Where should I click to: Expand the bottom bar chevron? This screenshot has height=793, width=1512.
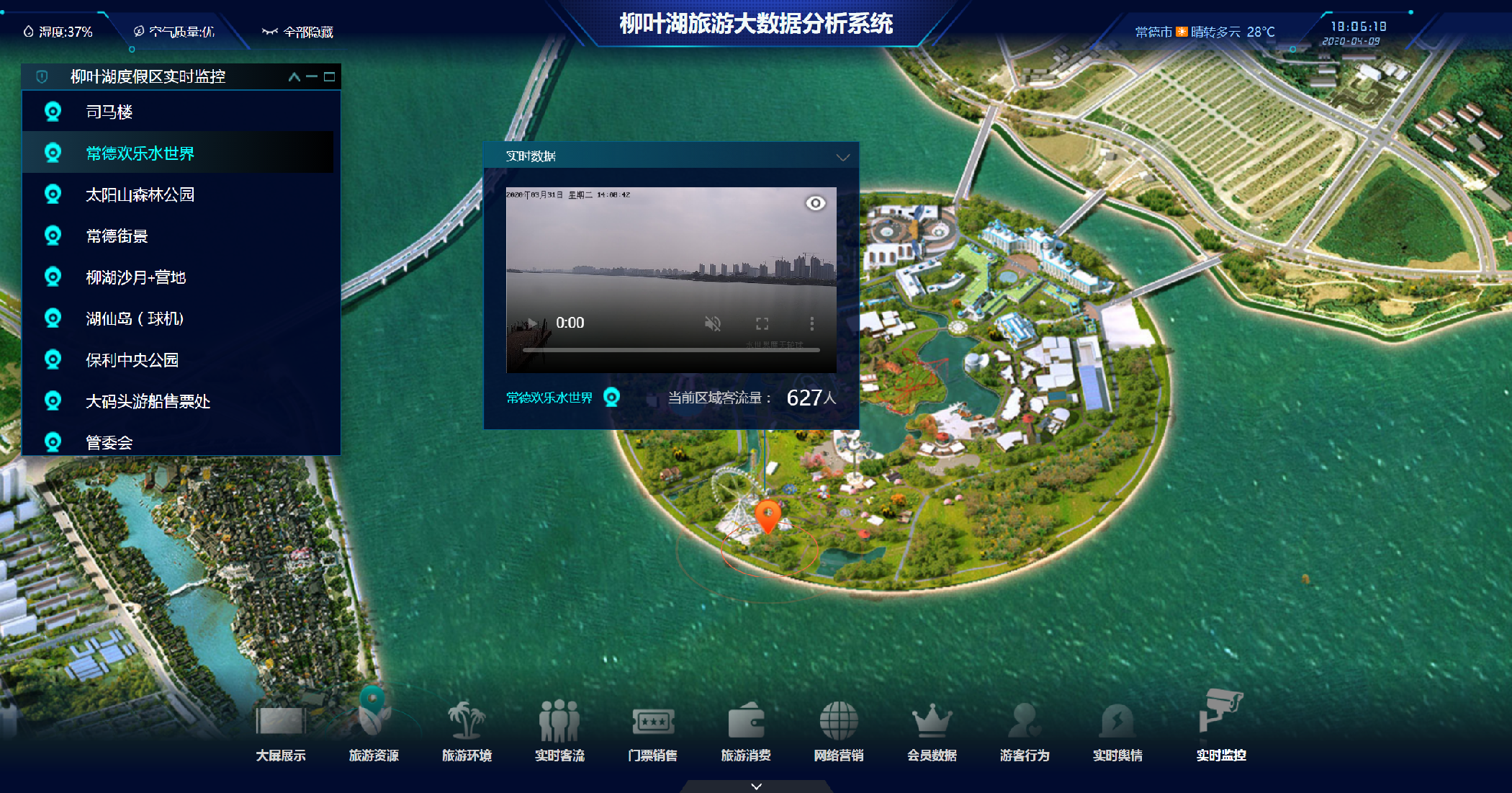point(756,786)
